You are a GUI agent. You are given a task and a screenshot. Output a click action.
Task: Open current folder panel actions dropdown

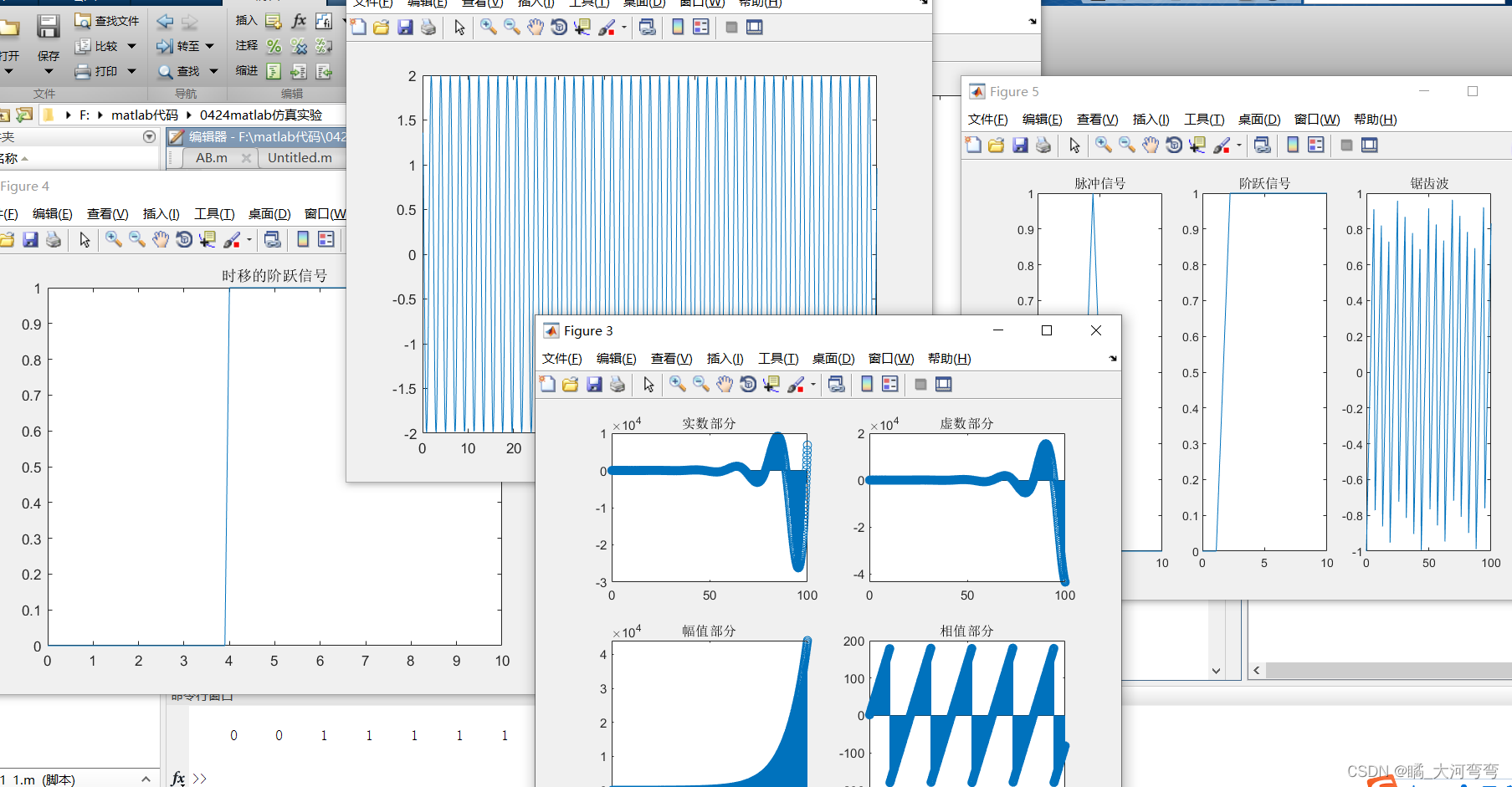(150, 136)
